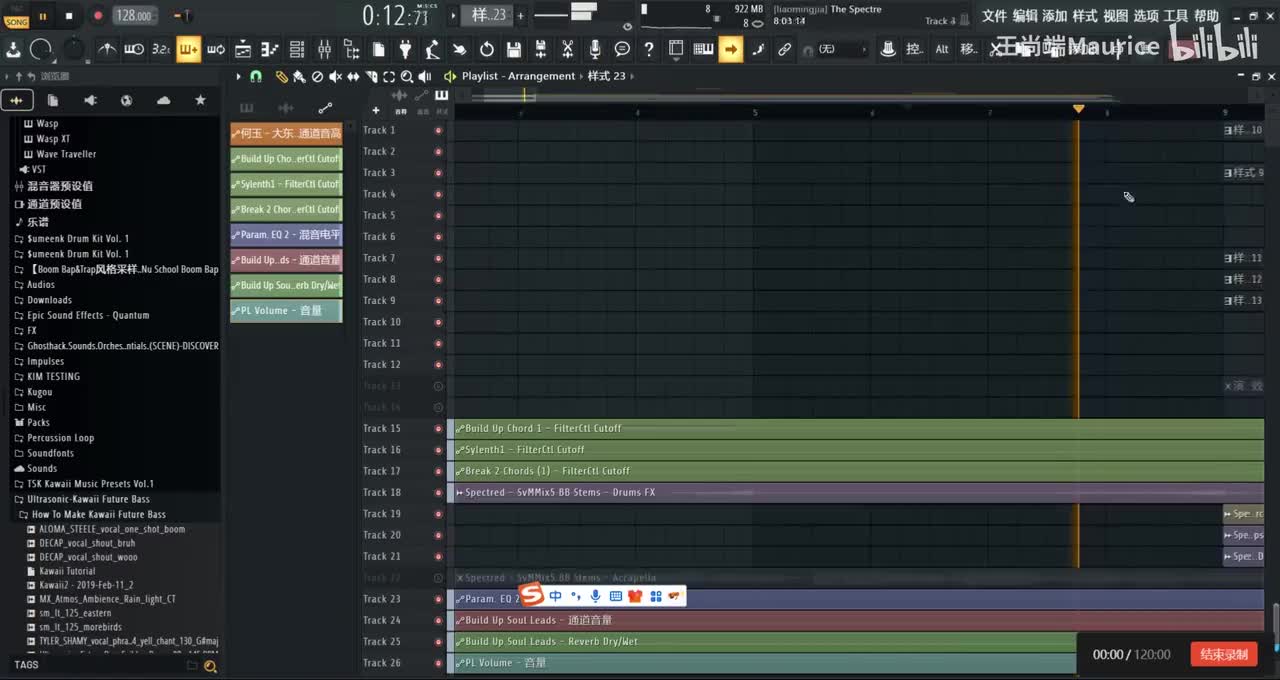Expand the Soundfonts folder in browser
Screen dimensions: 1280x680
[50, 453]
